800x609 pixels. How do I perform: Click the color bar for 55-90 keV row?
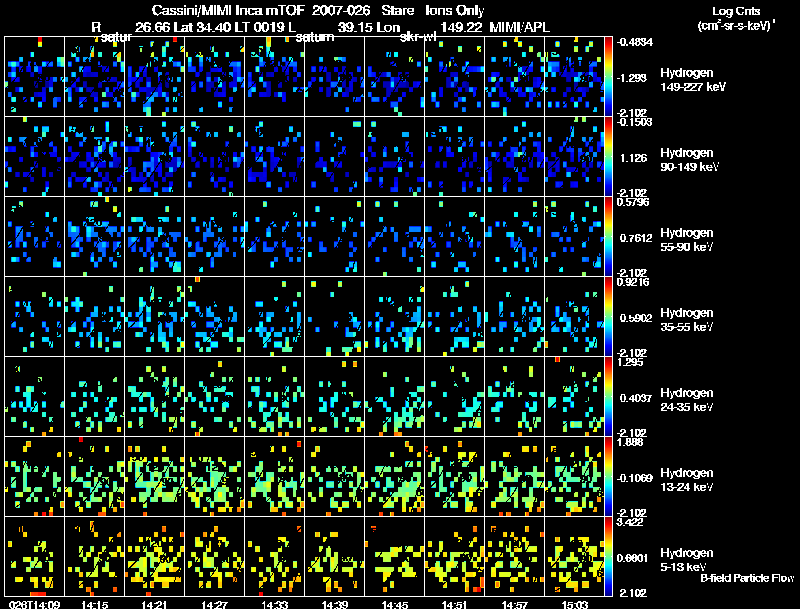click(x=608, y=237)
